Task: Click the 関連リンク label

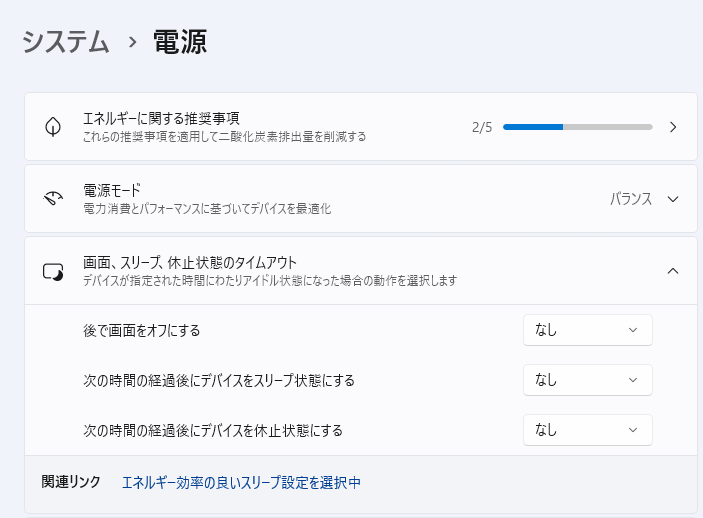Action: 71,482
